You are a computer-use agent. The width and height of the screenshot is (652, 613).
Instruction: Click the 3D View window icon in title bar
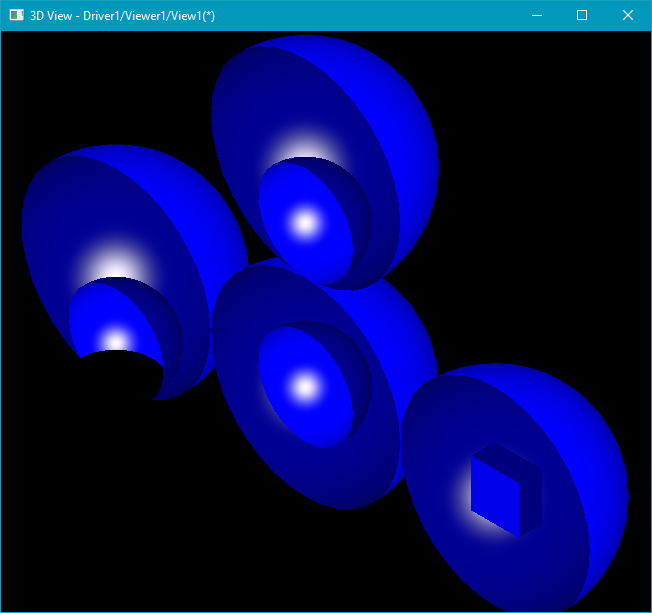(x=16, y=16)
